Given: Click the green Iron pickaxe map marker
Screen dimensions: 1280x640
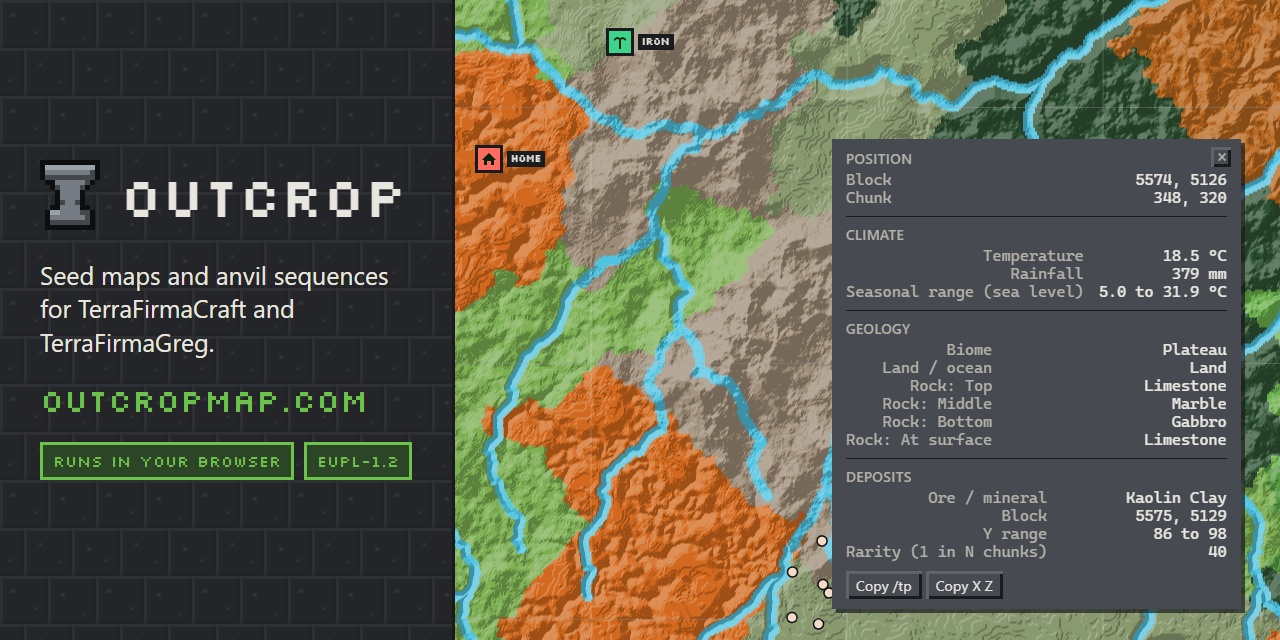Looking at the screenshot, I should click(x=620, y=42).
